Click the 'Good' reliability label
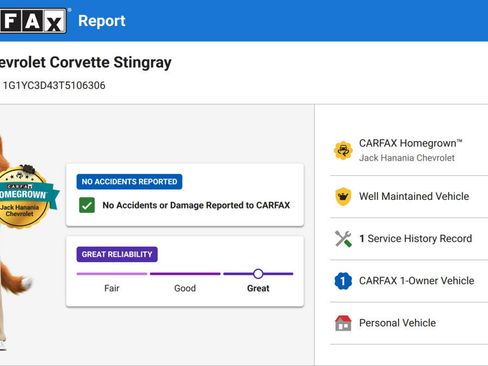 click(x=185, y=288)
